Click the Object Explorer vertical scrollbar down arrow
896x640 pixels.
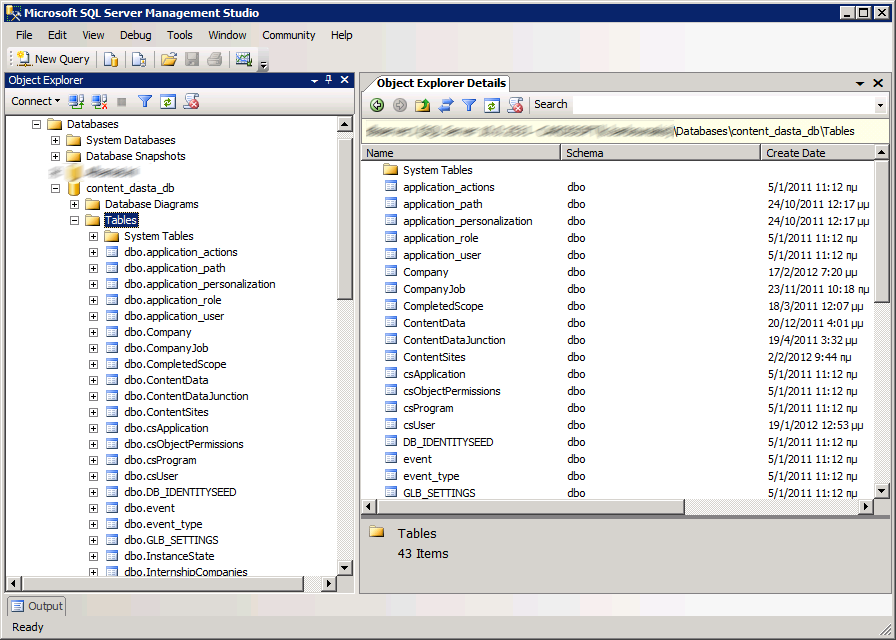click(345, 568)
